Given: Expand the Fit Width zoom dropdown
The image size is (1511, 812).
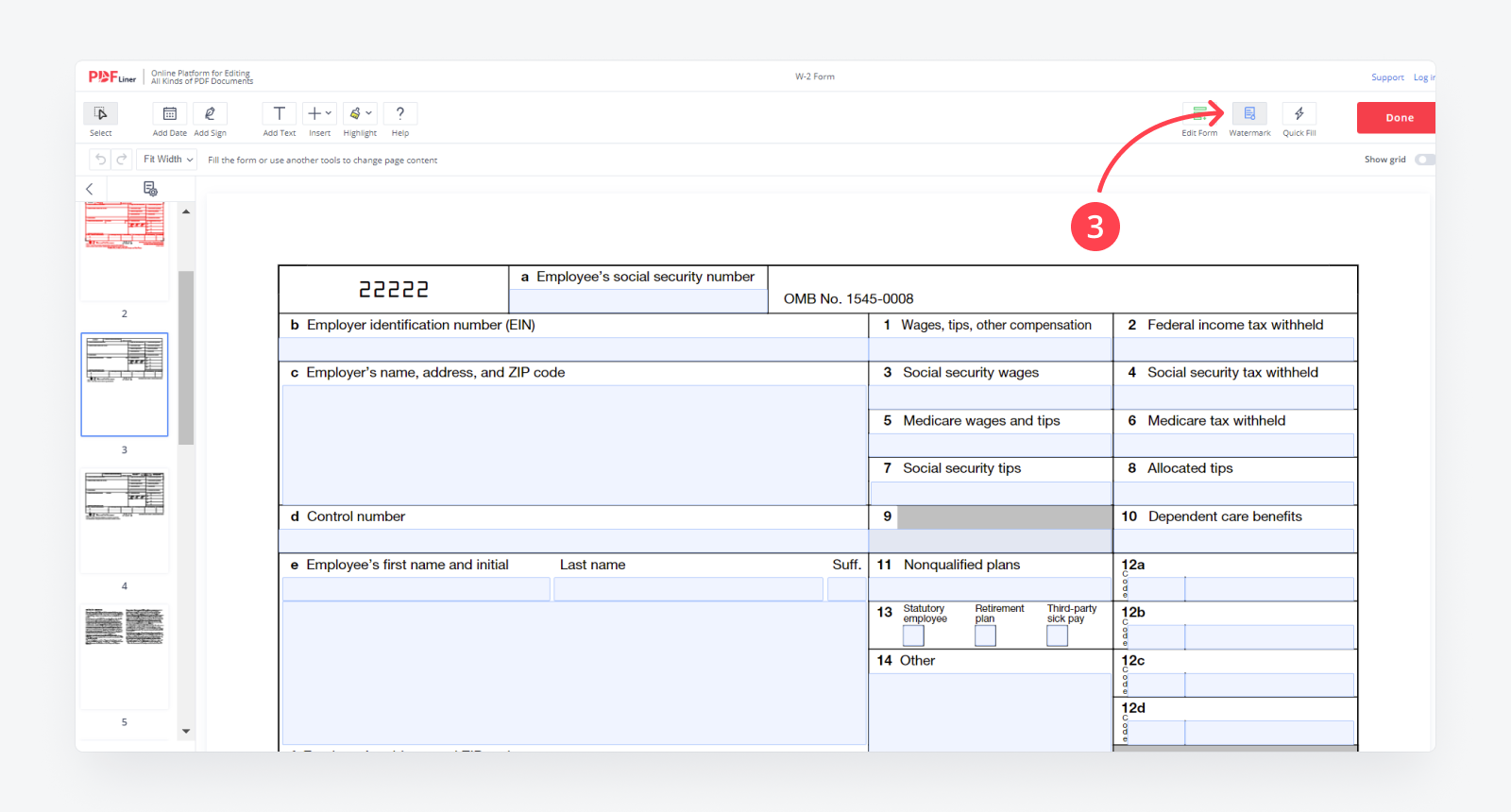Looking at the screenshot, I should point(168,160).
